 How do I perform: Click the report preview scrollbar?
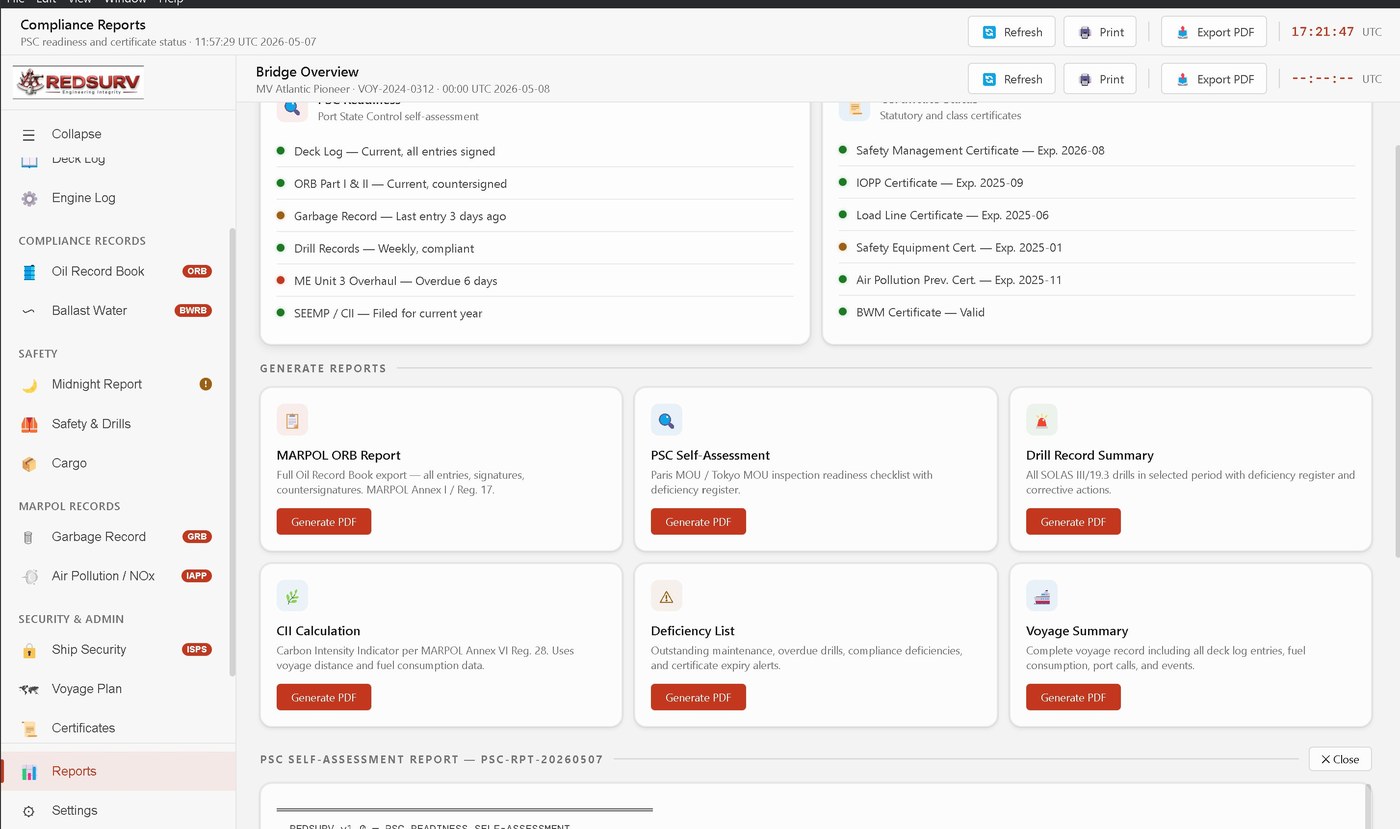point(1367,806)
